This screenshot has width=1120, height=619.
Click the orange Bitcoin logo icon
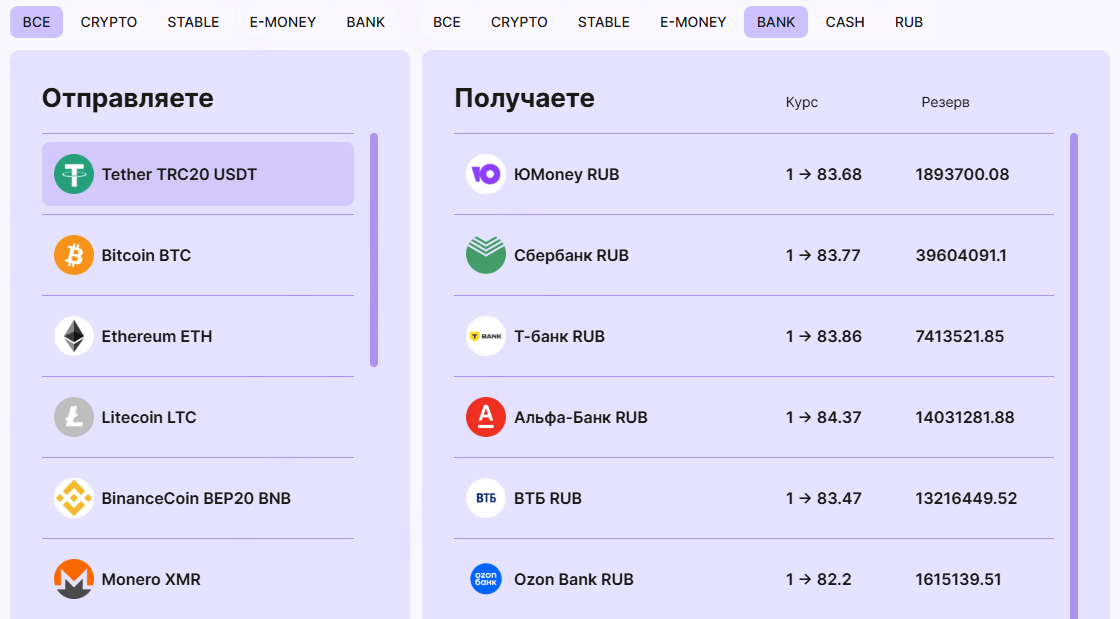[74, 255]
